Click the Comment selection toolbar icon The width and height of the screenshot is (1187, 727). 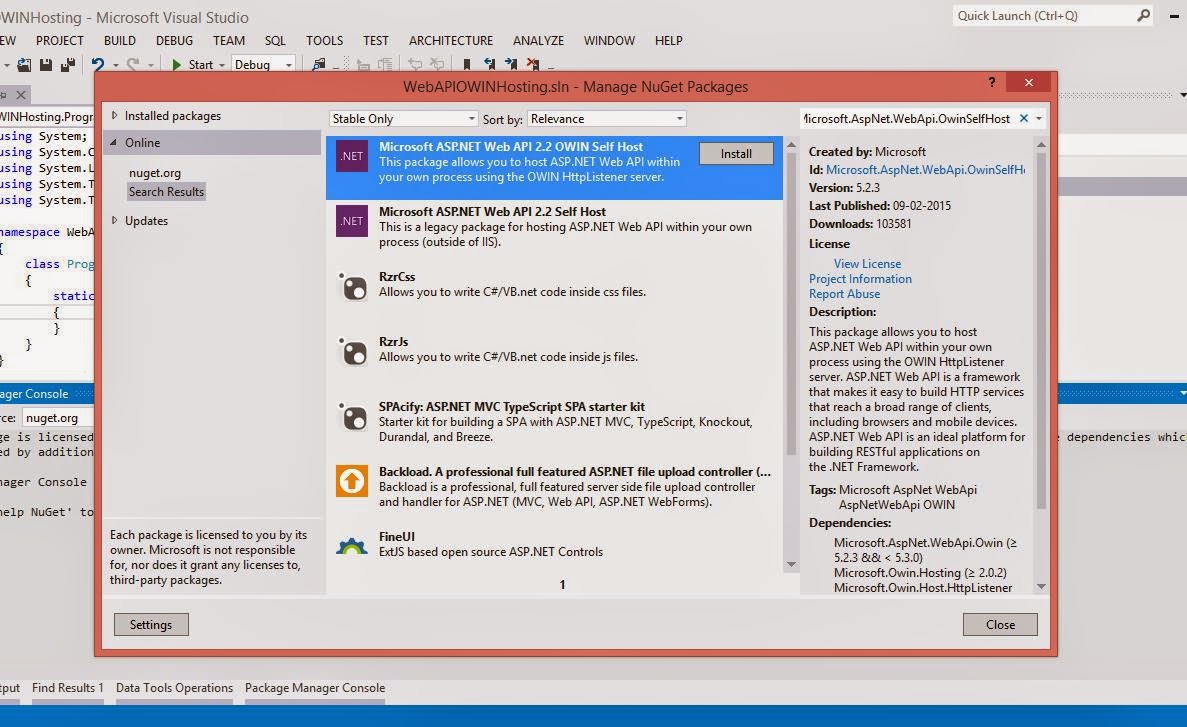(x=415, y=65)
